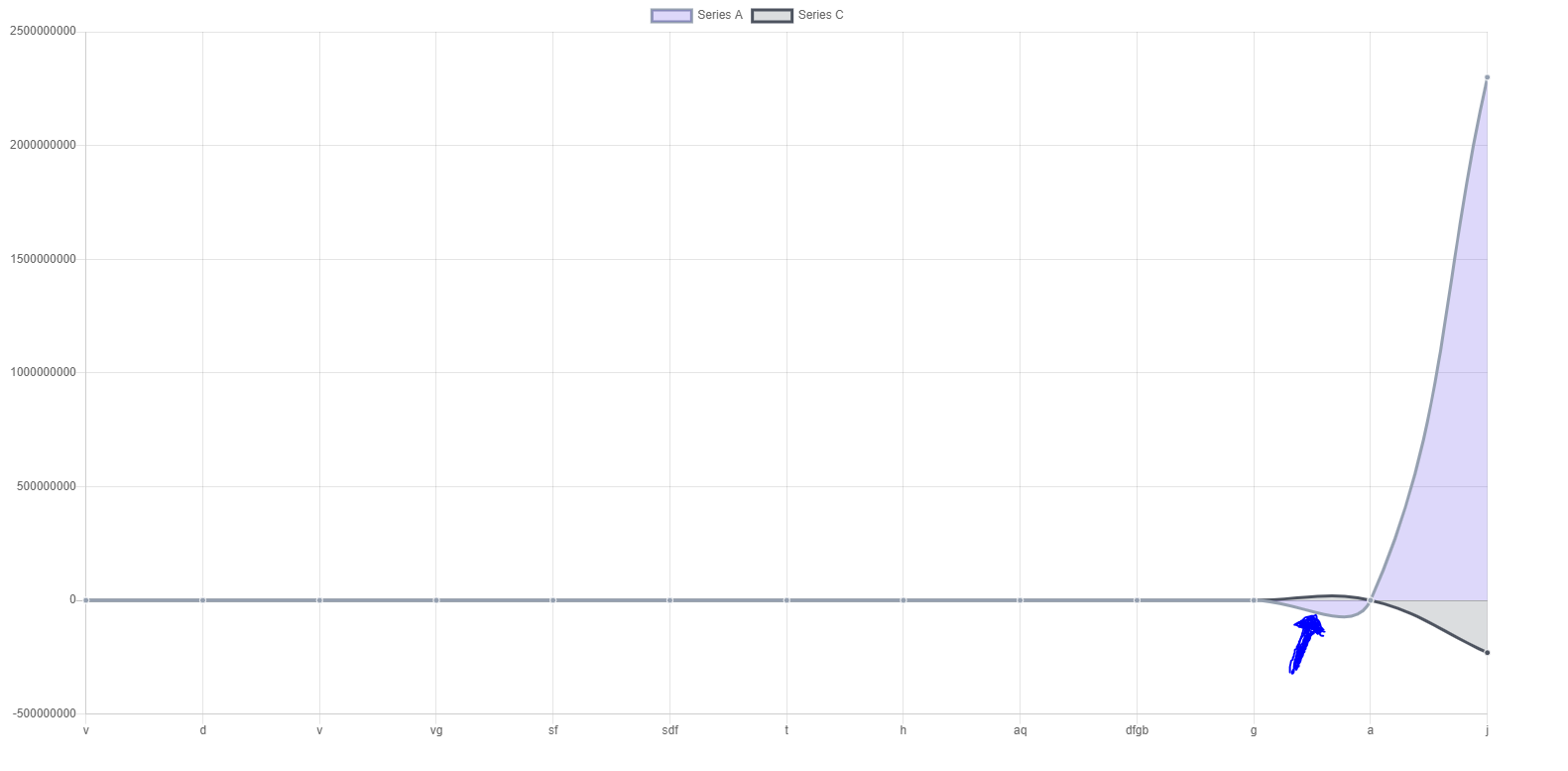
Task: Click the y-axis label 500000000
Action: pos(46,486)
